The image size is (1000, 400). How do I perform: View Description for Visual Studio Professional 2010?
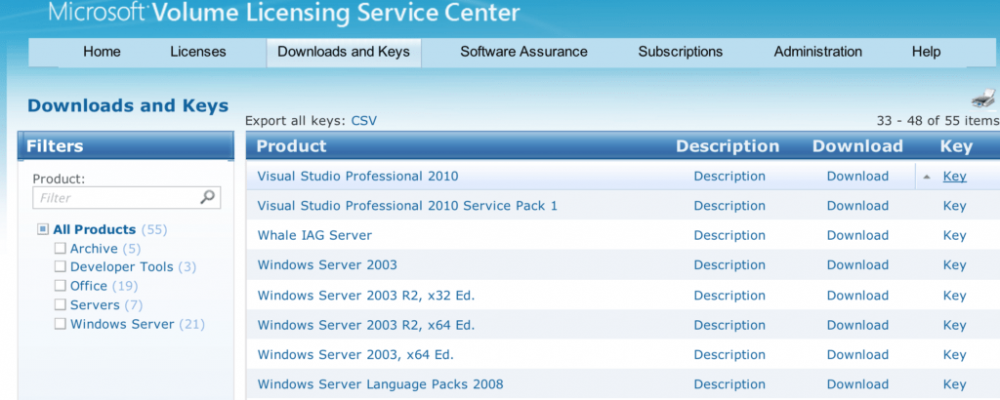[730, 176]
